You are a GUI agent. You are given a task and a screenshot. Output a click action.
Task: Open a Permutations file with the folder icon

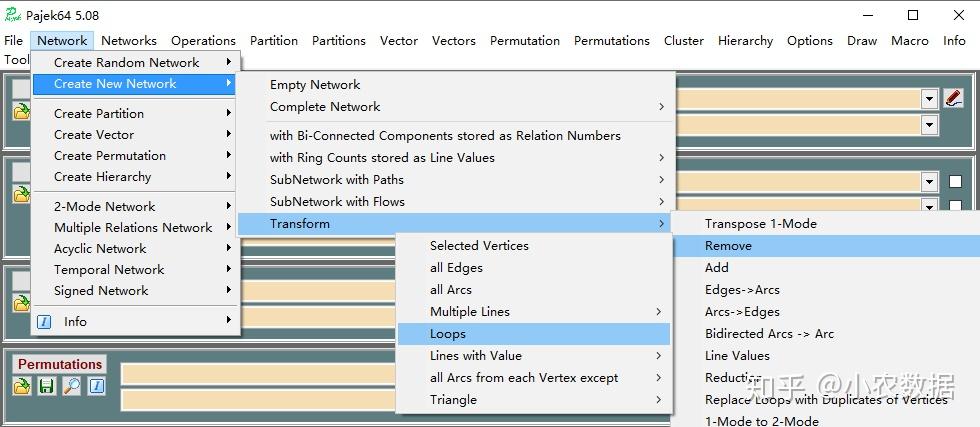click(22, 386)
